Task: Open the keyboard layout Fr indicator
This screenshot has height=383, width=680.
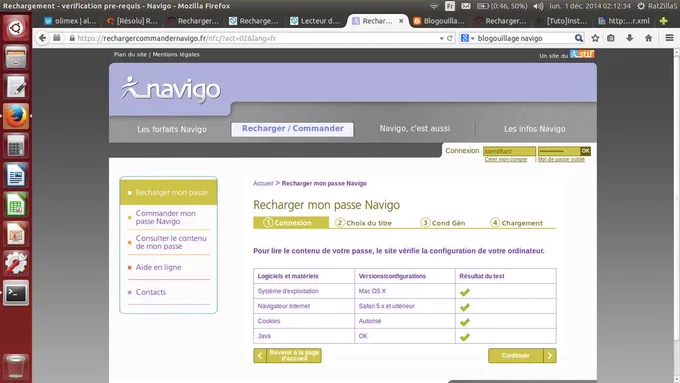Action: (x=450, y=6)
